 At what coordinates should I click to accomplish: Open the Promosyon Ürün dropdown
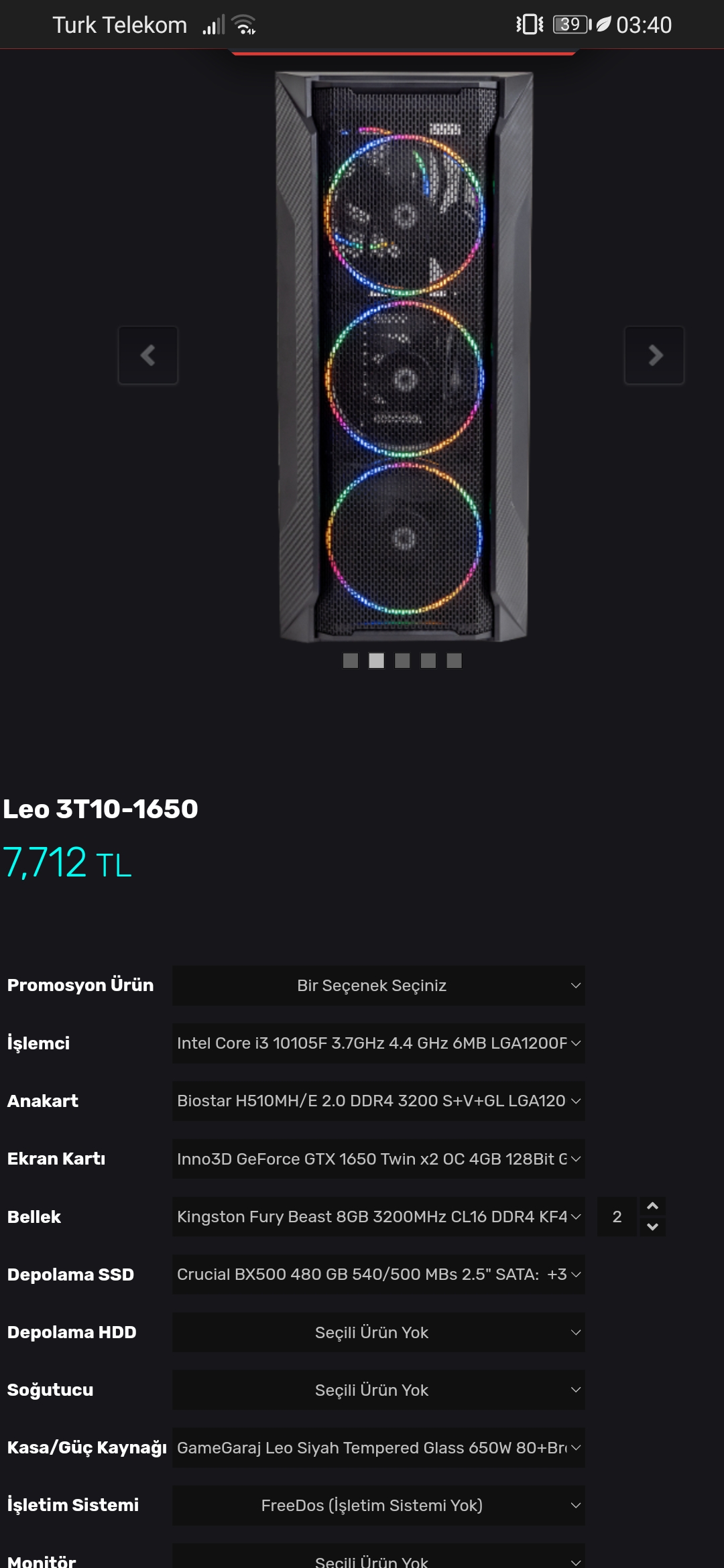(379, 986)
